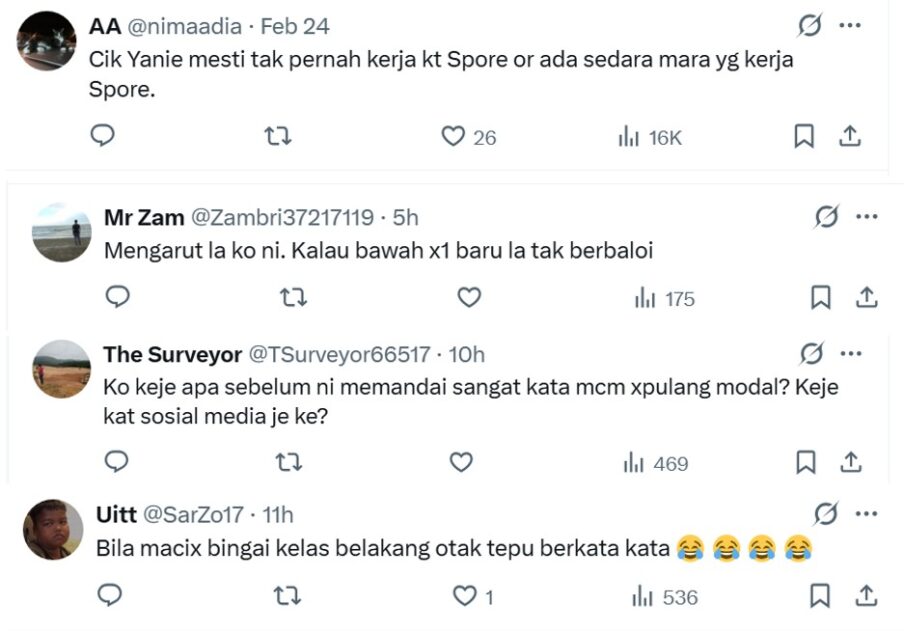The height and width of the screenshot is (632, 904).
Task: Reply to The Surveyor's tweet
Action: click(117, 461)
